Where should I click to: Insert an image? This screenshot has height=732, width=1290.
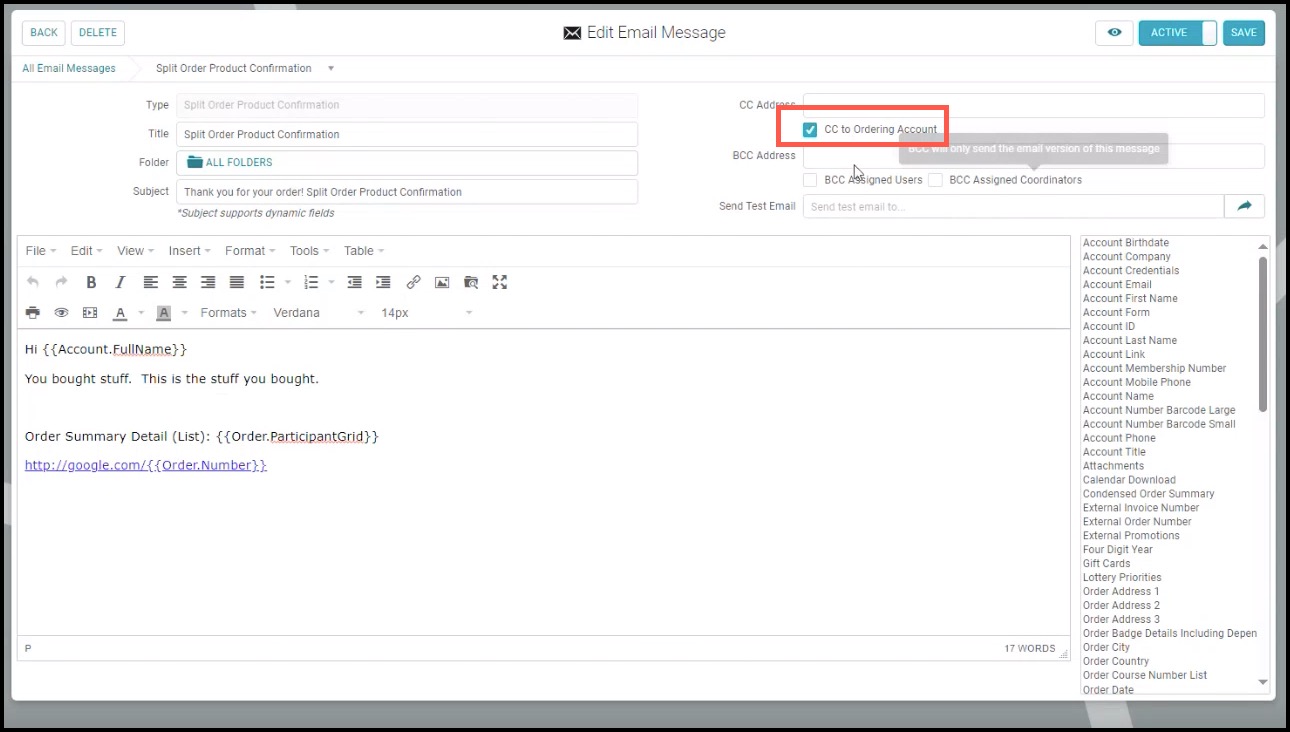(x=442, y=283)
